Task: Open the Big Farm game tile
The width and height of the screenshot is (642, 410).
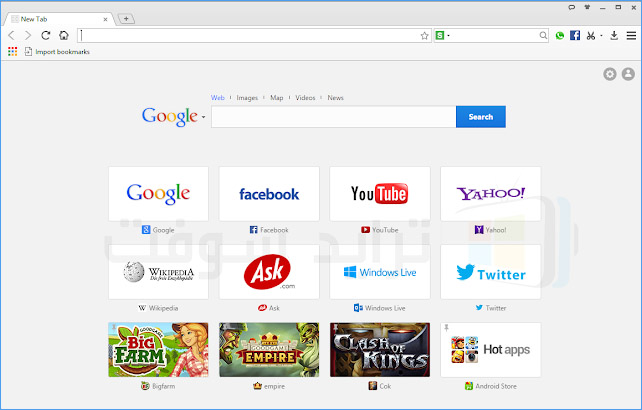Action: tap(158, 350)
